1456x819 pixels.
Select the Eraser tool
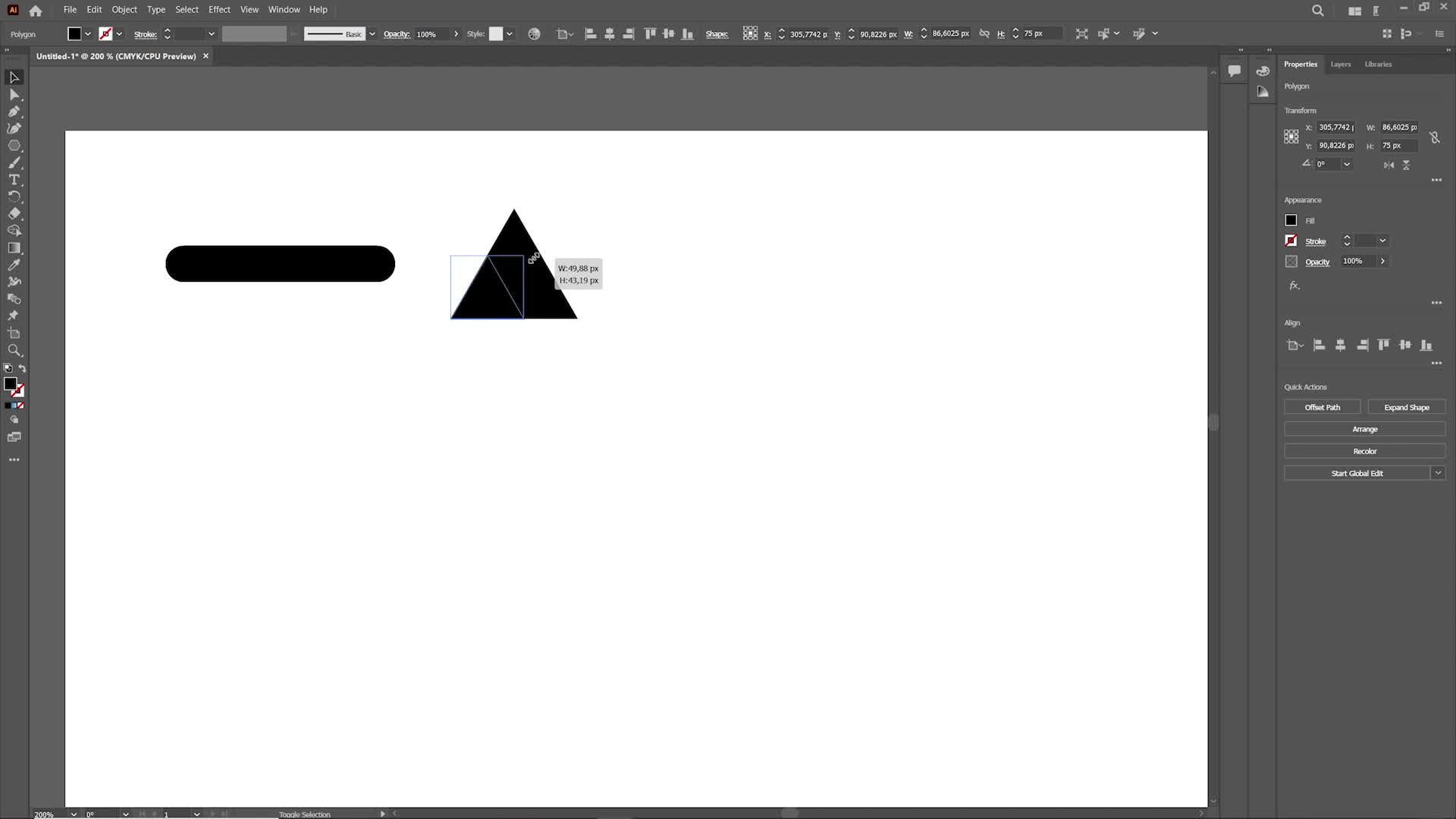pos(14,214)
